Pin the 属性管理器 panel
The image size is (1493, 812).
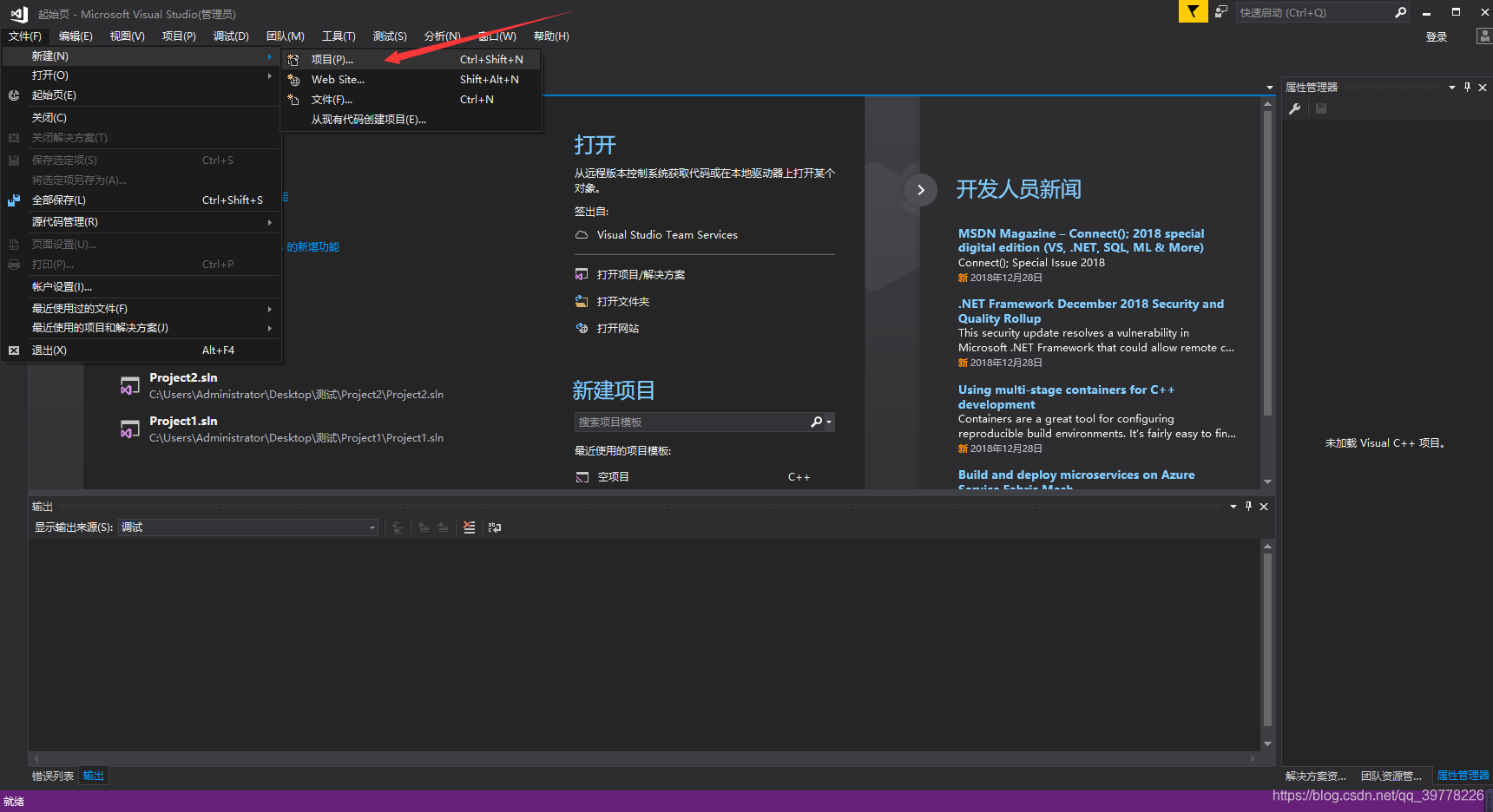point(1468,87)
